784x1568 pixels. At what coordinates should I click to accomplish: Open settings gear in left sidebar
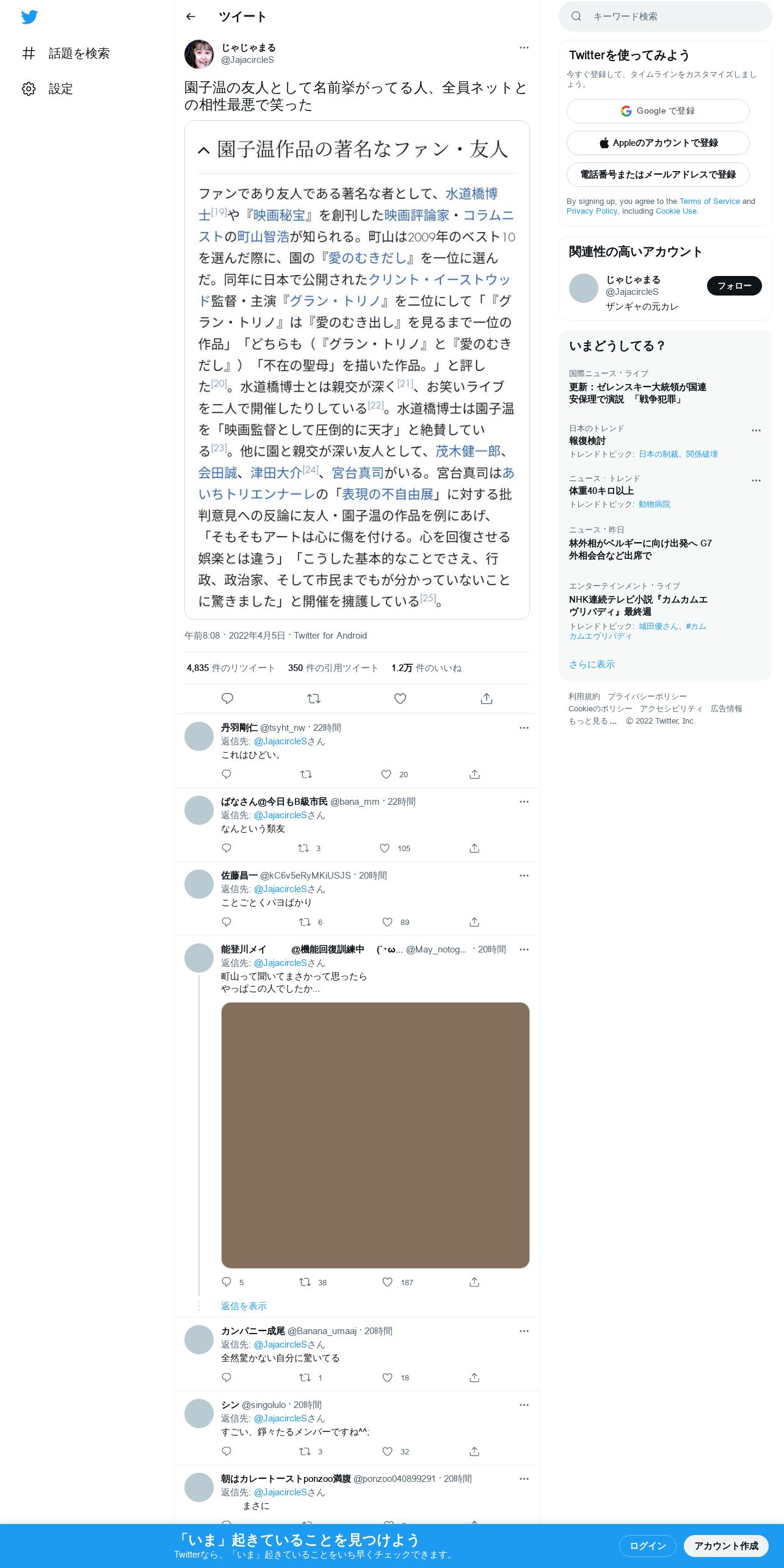coord(29,89)
